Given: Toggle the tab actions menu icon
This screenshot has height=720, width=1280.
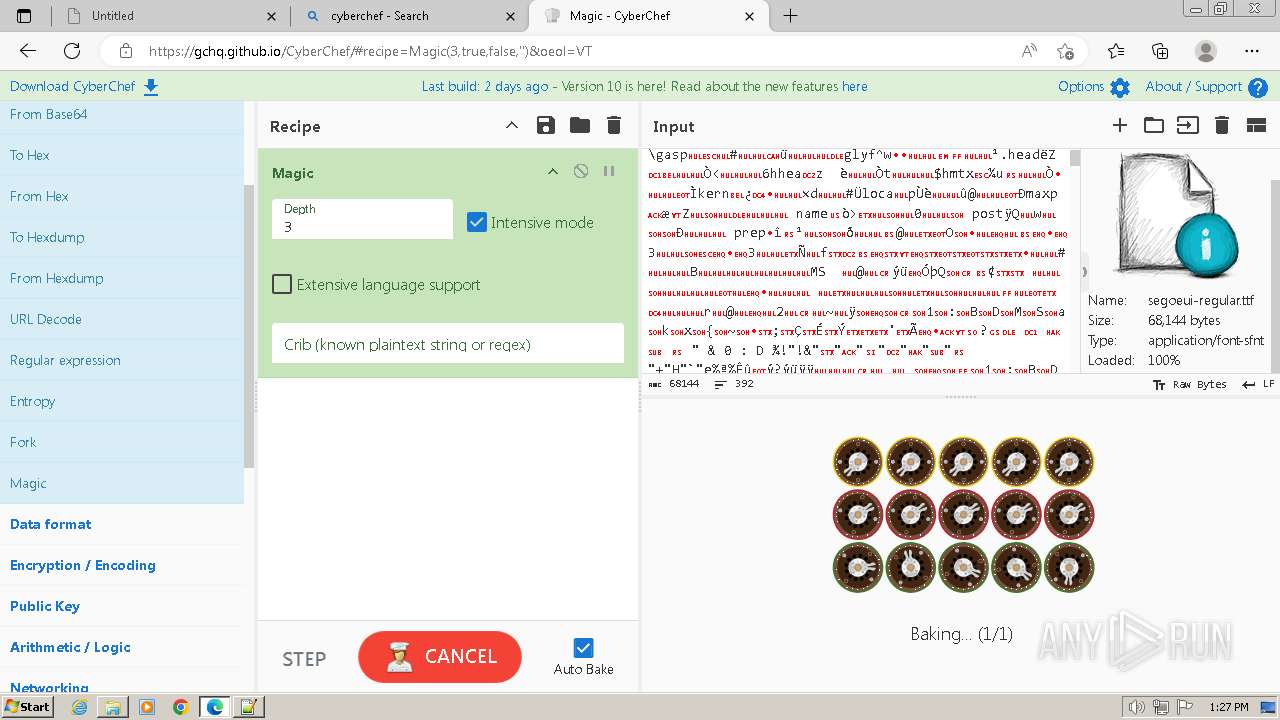Looking at the screenshot, I should click(x=24, y=16).
